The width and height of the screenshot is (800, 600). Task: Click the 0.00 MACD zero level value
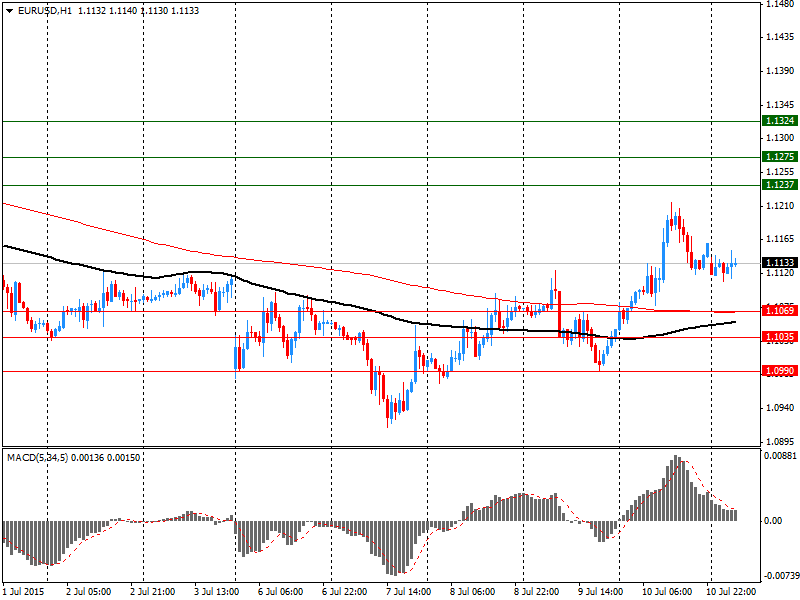pos(773,521)
